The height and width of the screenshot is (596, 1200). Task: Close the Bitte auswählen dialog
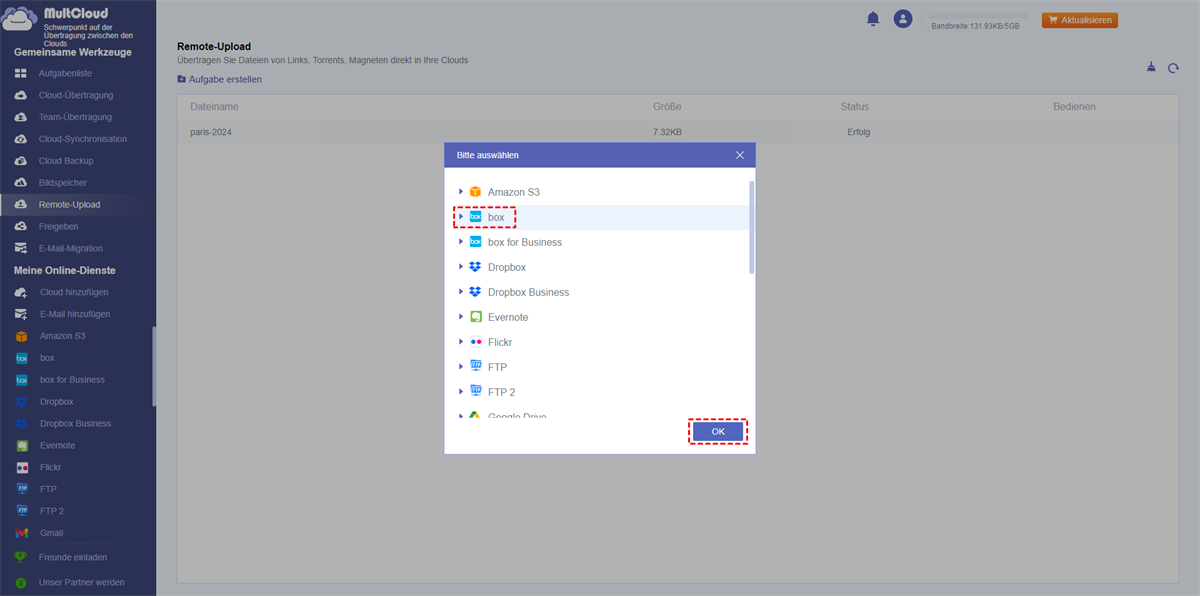pyautogui.click(x=740, y=155)
